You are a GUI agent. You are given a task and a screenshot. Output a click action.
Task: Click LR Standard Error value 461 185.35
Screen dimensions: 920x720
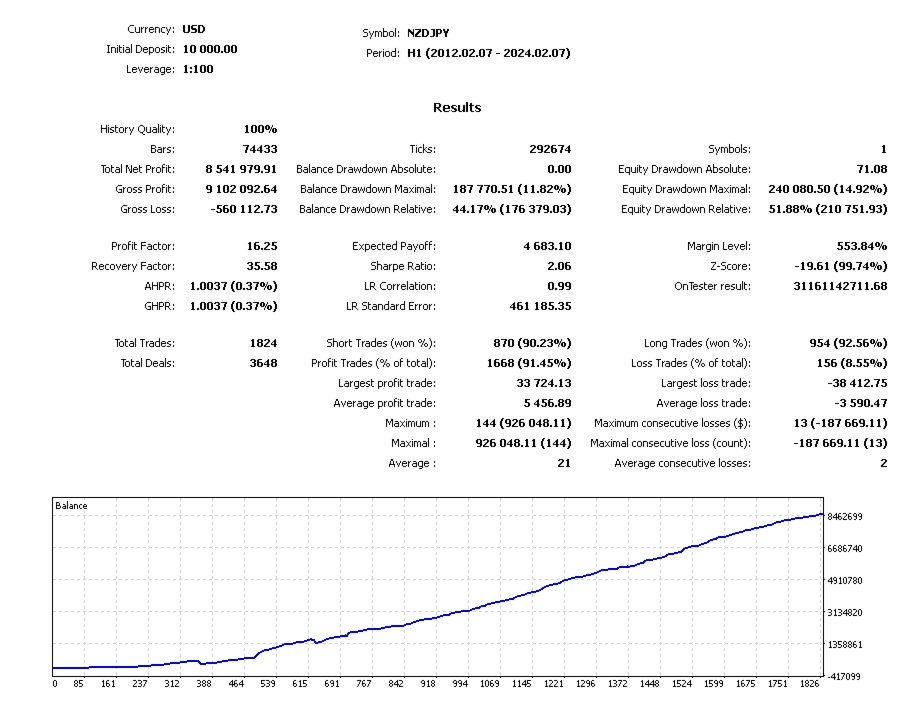(x=540, y=306)
